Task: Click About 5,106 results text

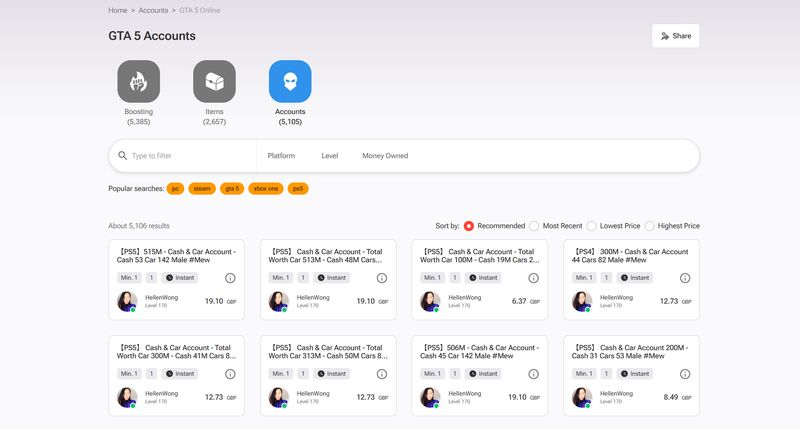Action: point(139,226)
